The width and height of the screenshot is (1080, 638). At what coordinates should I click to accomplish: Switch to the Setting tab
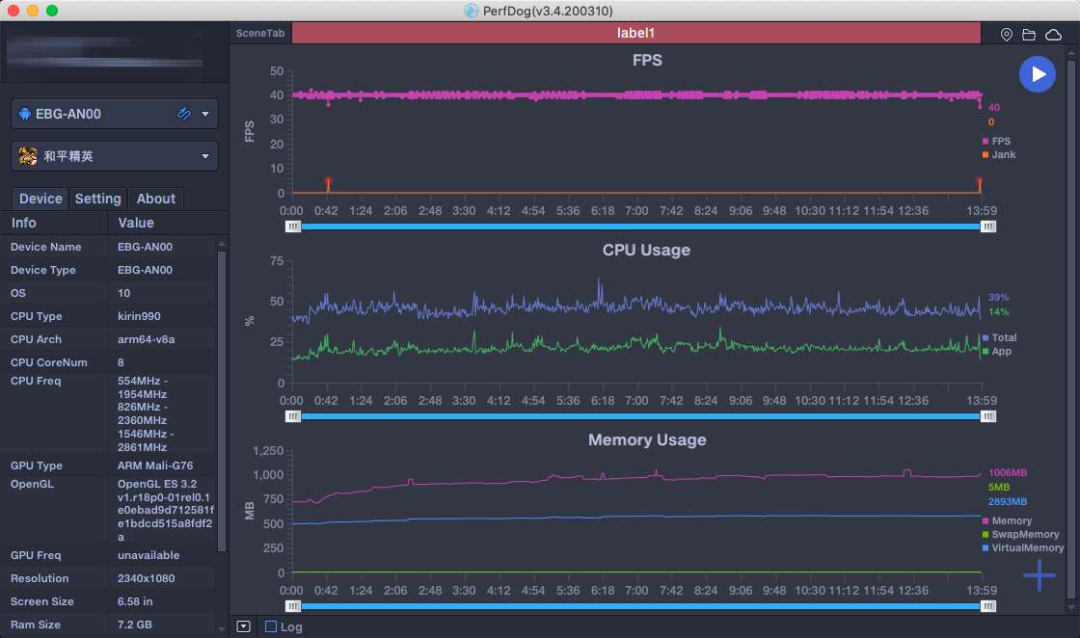(98, 198)
